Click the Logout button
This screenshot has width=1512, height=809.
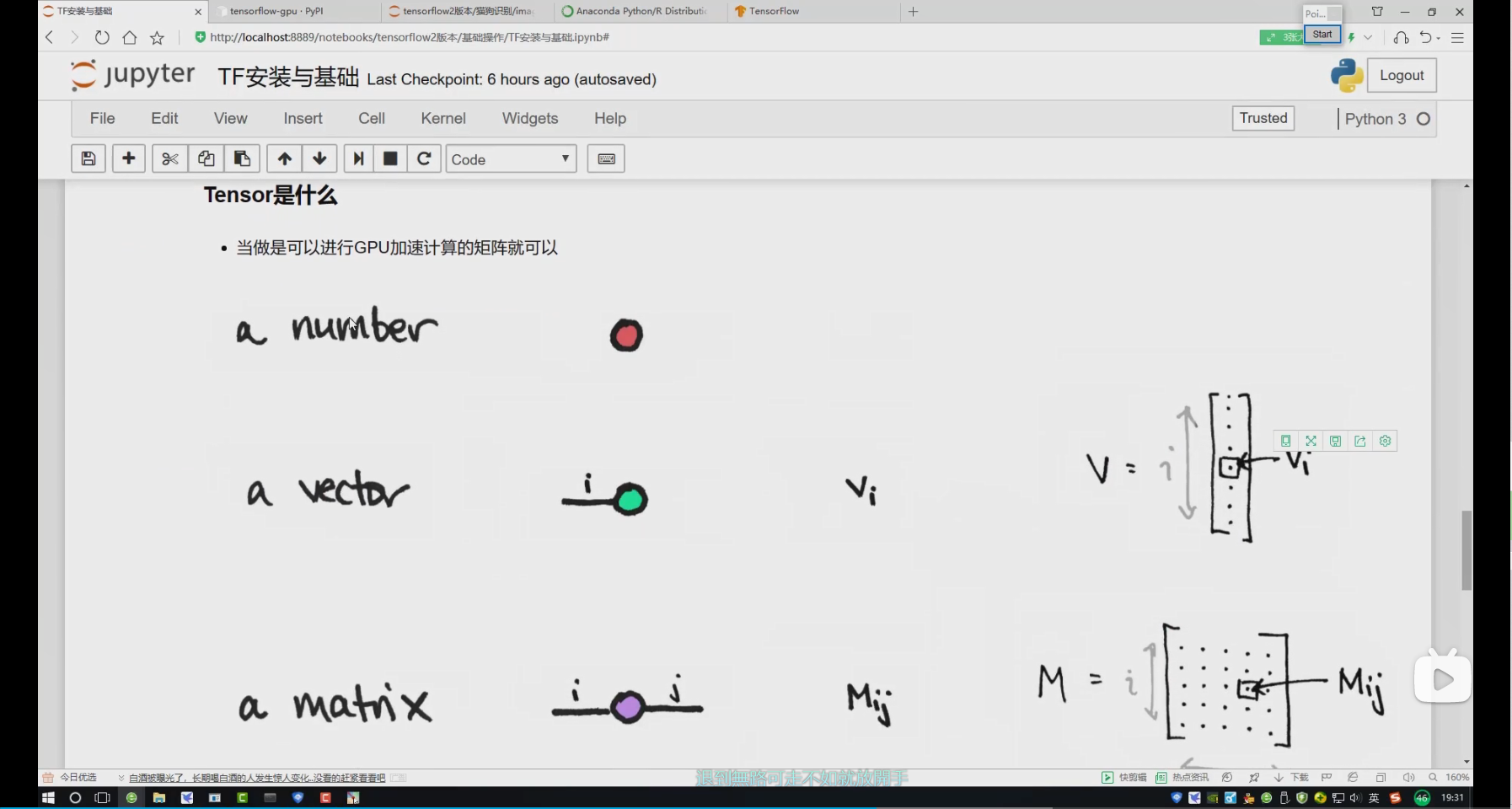coord(1402,75)
